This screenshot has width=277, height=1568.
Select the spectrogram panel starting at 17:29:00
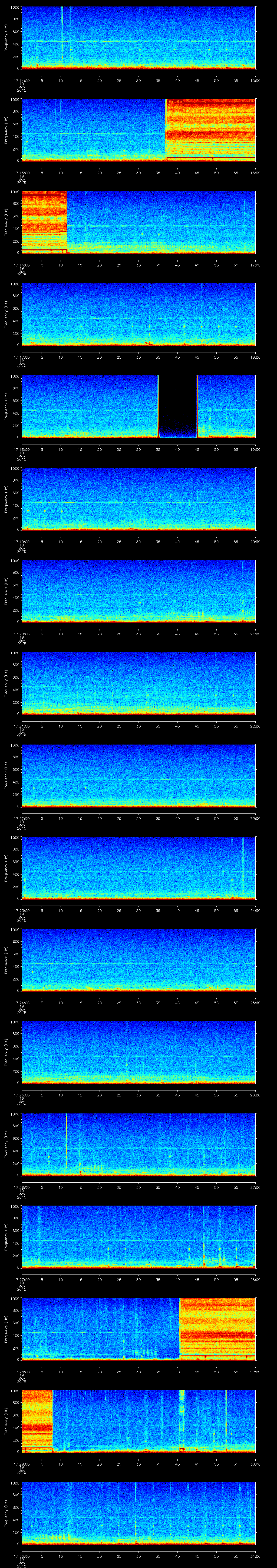coord(138,1421)
